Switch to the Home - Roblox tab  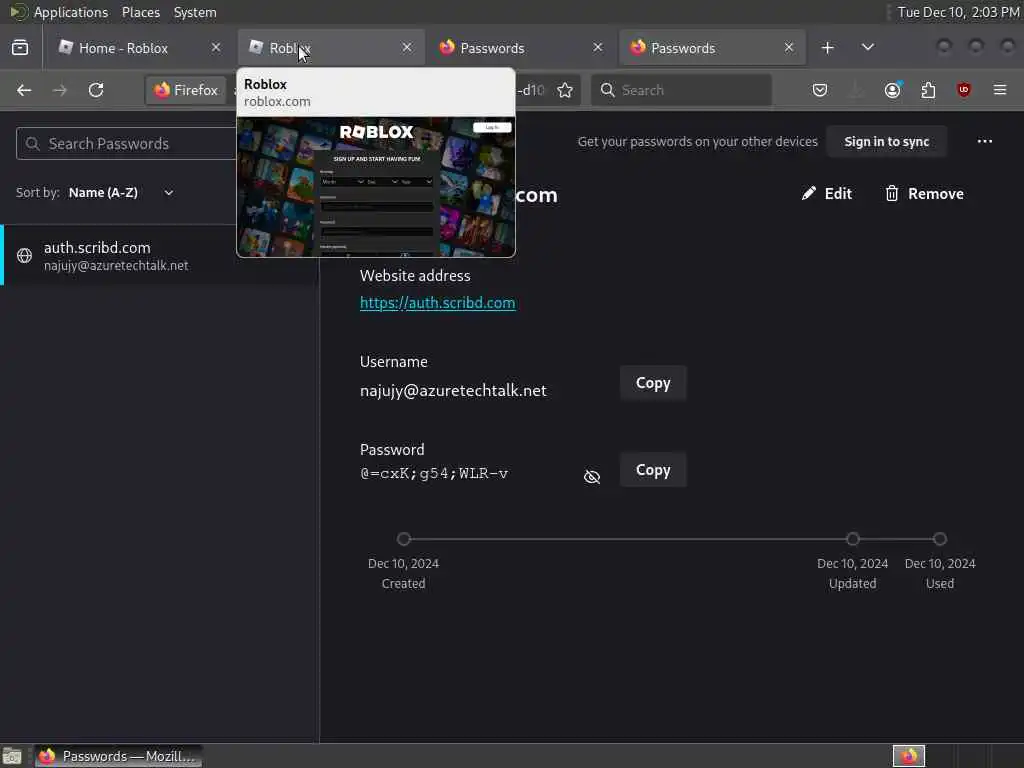point(139,48)
